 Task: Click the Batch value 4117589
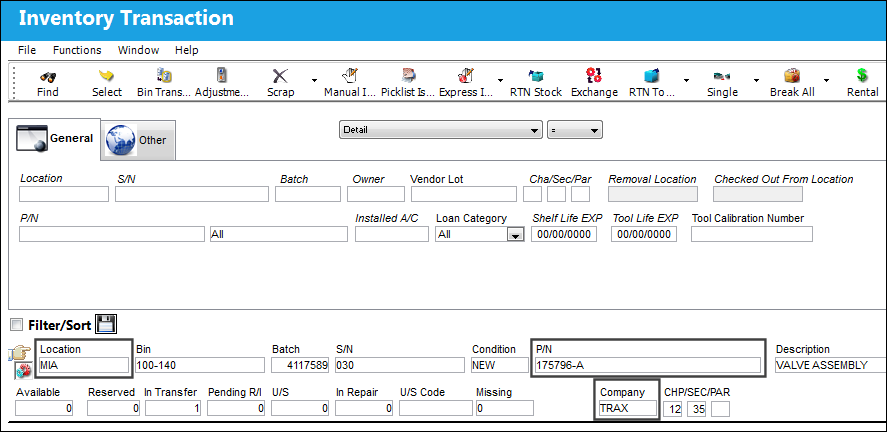point(300,365)
